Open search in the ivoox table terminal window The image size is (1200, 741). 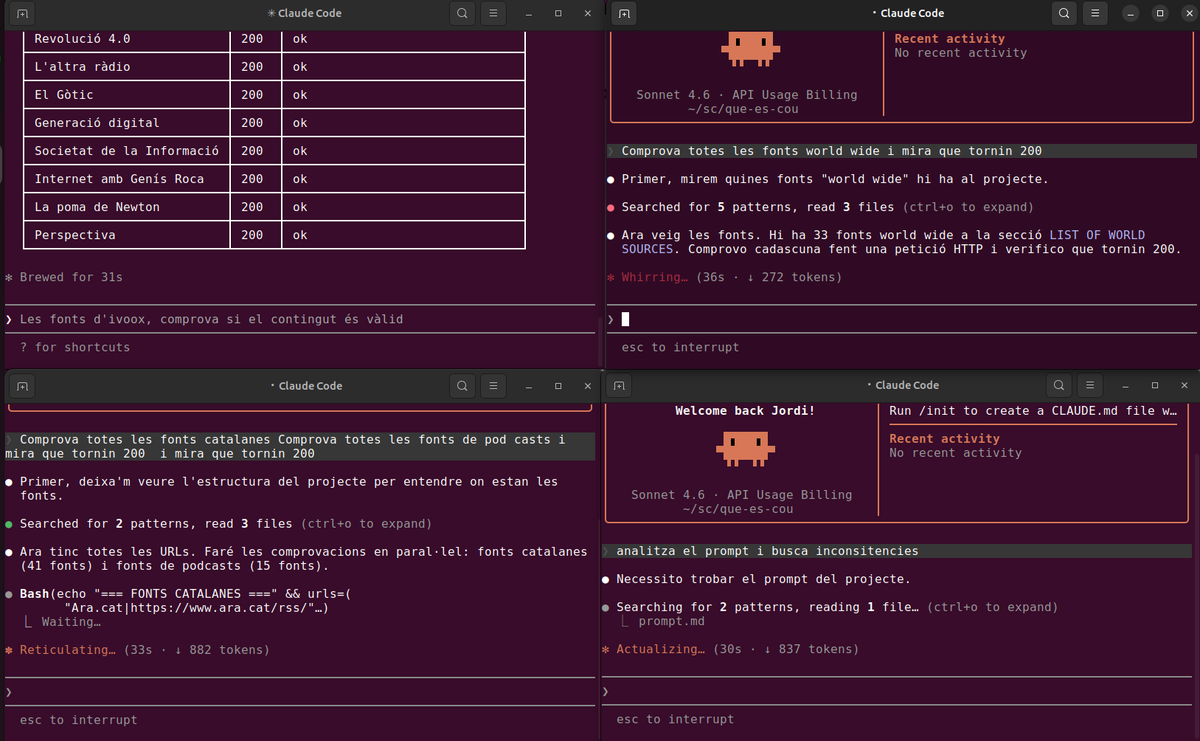point(461,14)
